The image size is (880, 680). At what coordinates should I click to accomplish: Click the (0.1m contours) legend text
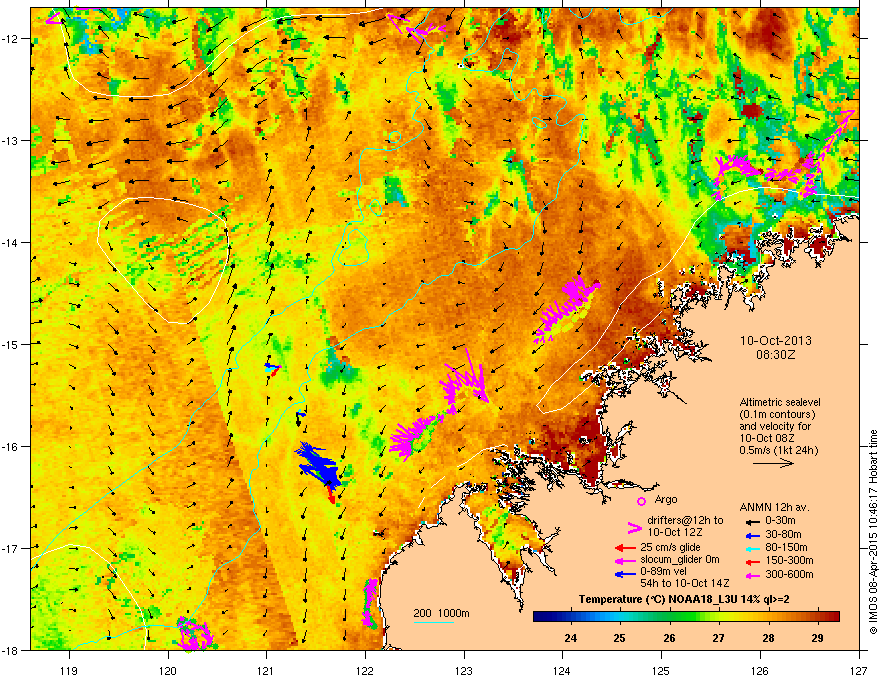pos(777,415)
